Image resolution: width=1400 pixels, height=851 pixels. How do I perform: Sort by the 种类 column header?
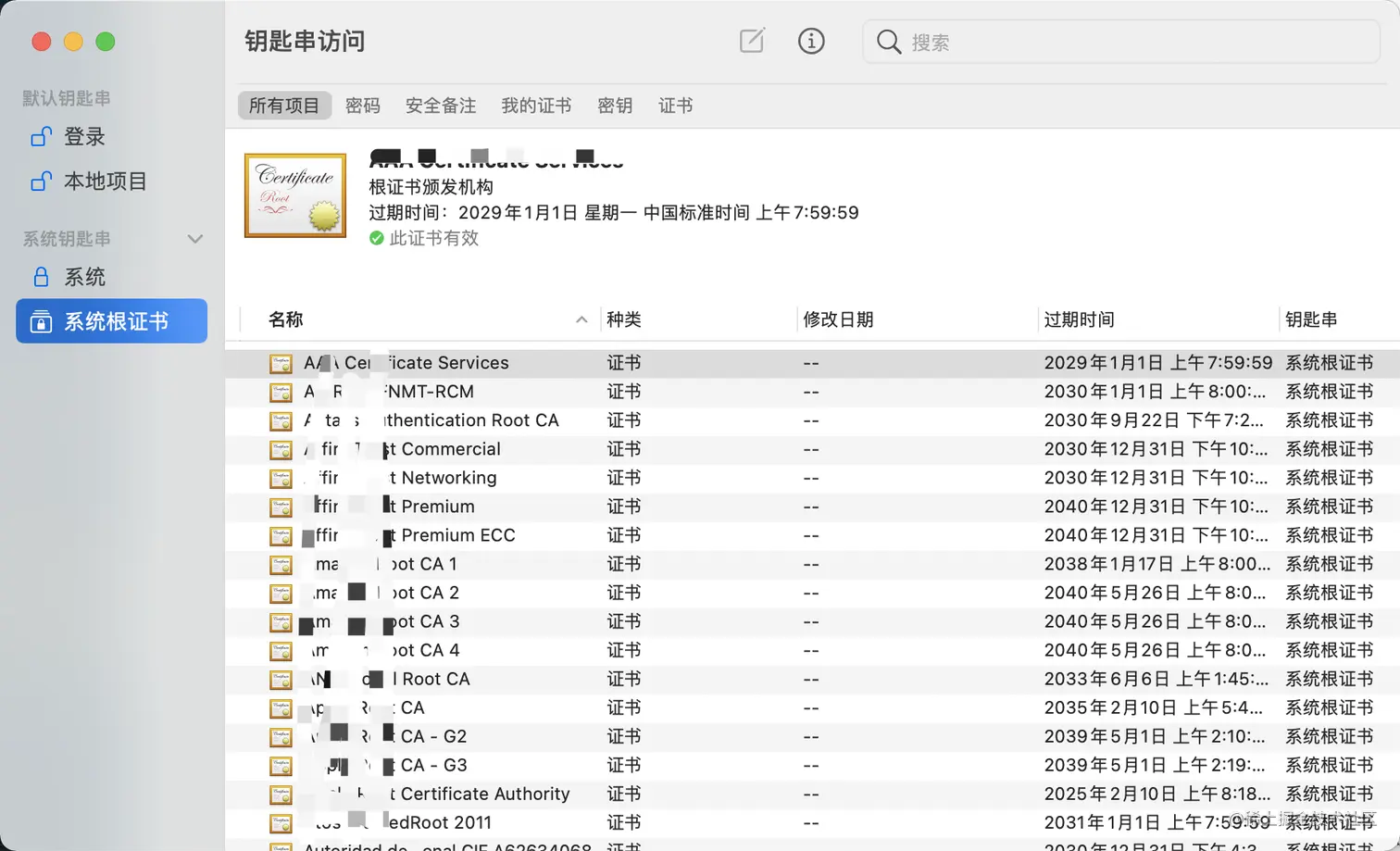[x=624, y=319]
